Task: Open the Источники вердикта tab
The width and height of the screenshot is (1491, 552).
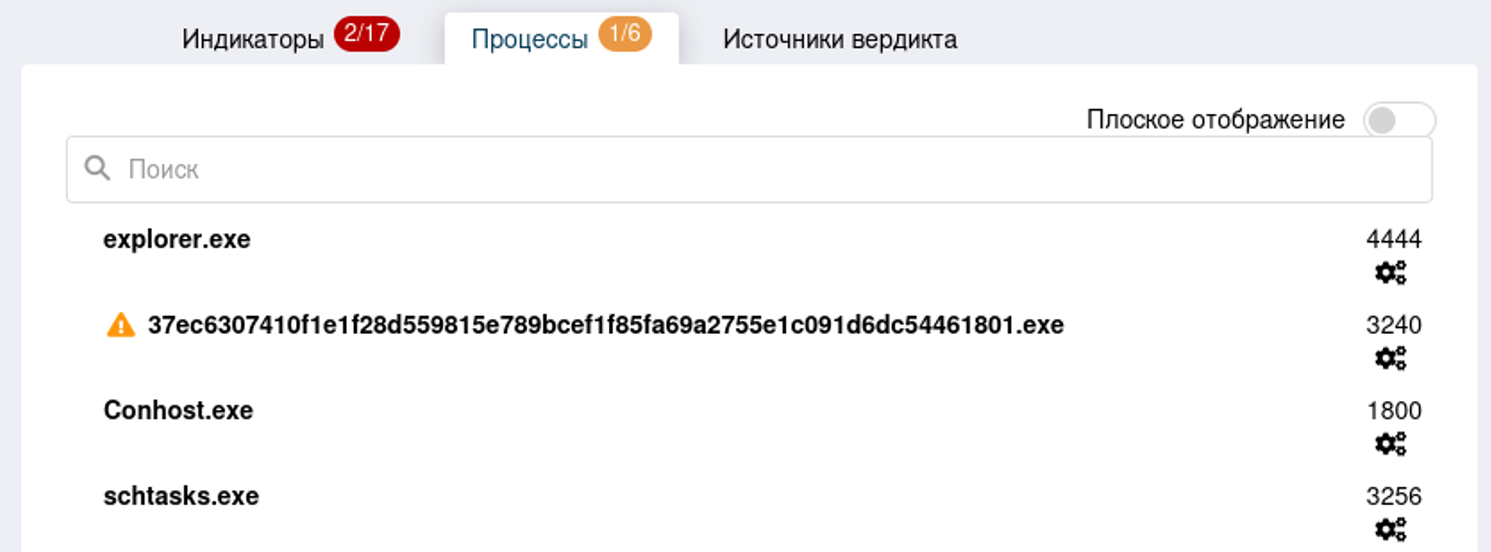Action: point(840,40)
